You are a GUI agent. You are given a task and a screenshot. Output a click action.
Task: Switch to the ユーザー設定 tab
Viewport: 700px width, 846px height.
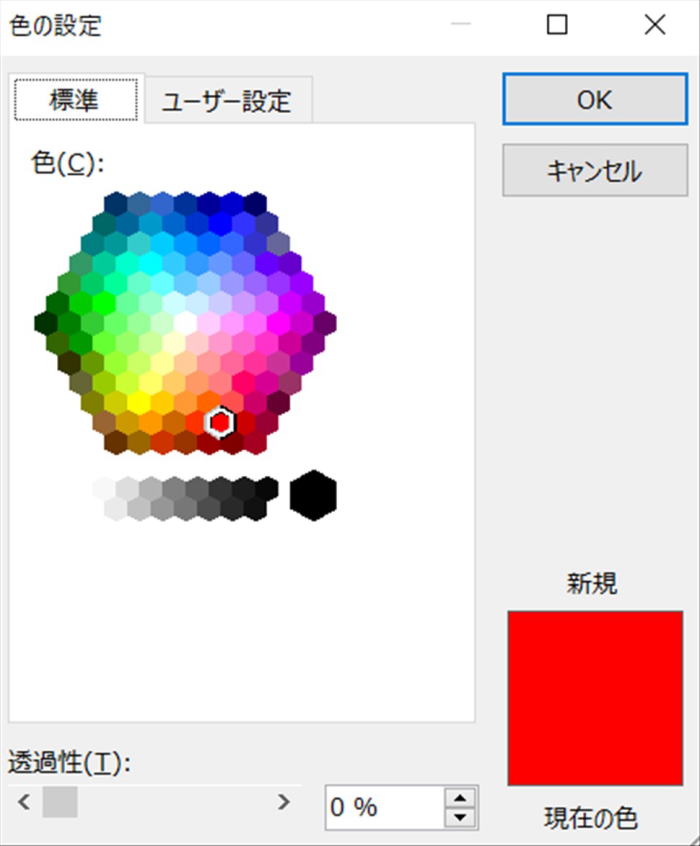pos(227,100)
